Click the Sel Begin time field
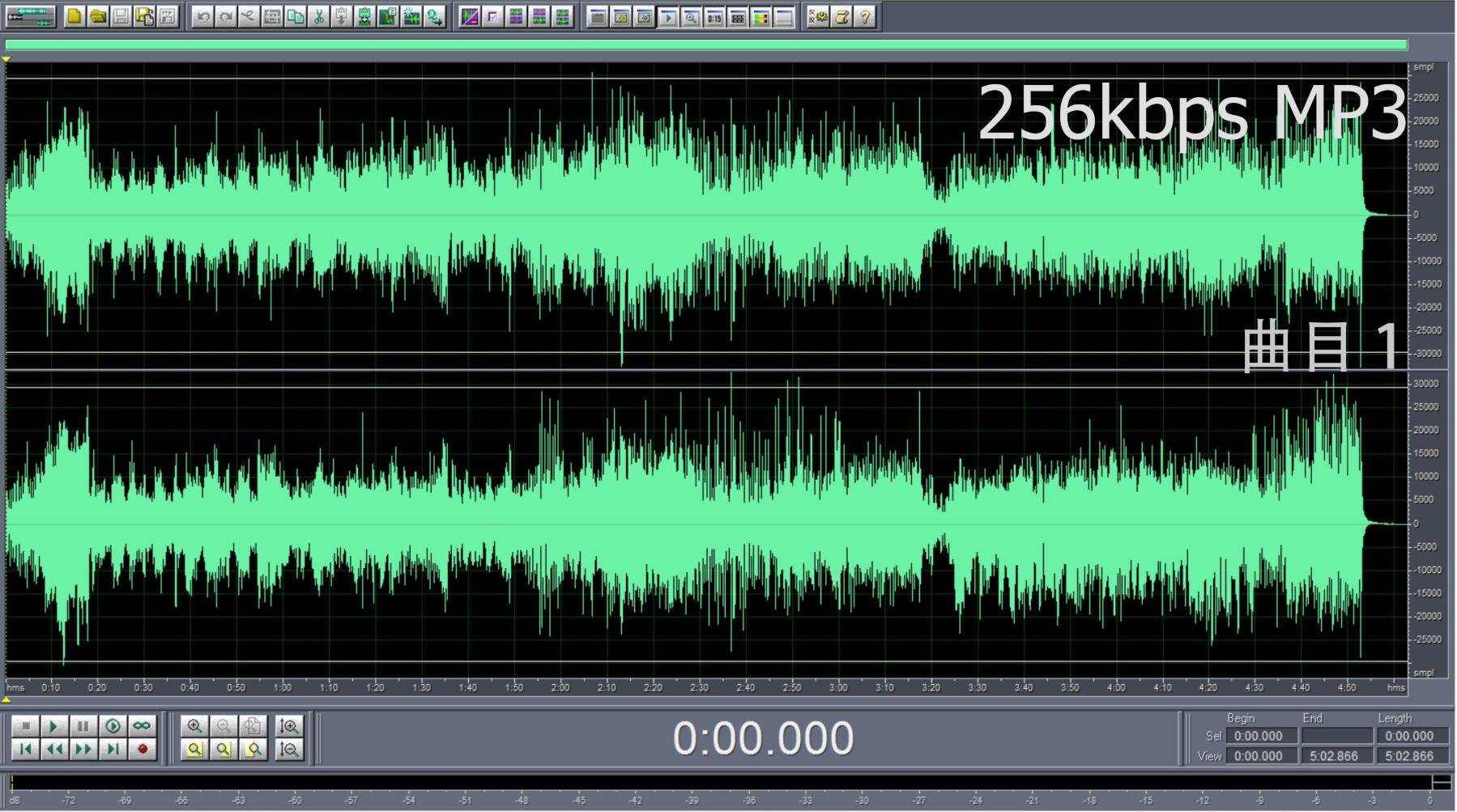The height and width of the screenshot is (812, 1457). point(1260,736)
